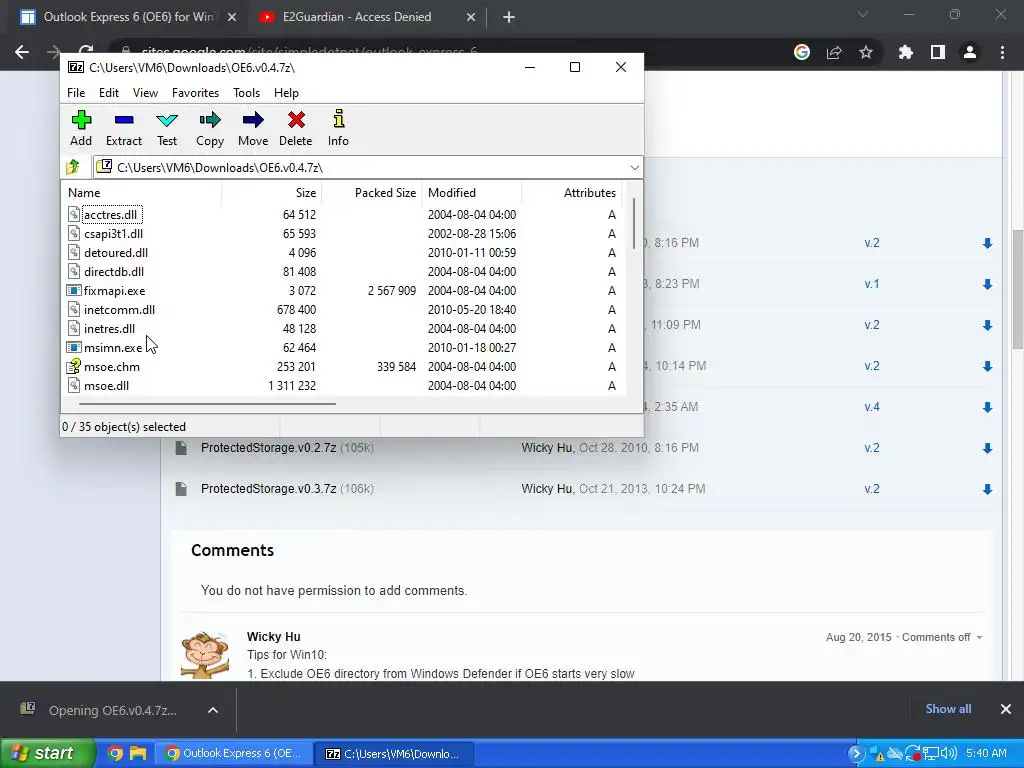Click the Chrome back arrow

tap(22, 52)
